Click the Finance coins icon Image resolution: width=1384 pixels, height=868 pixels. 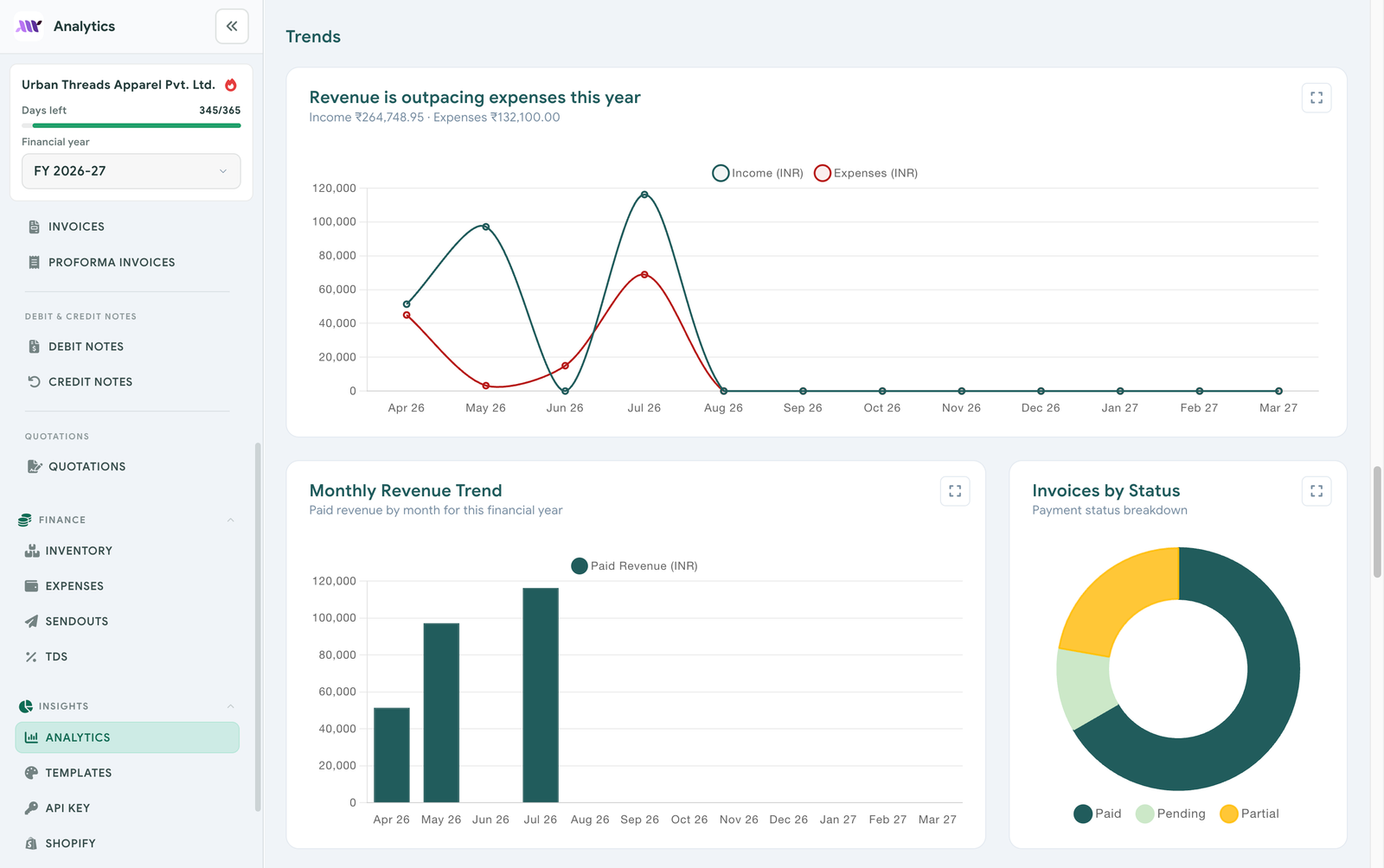25,520
